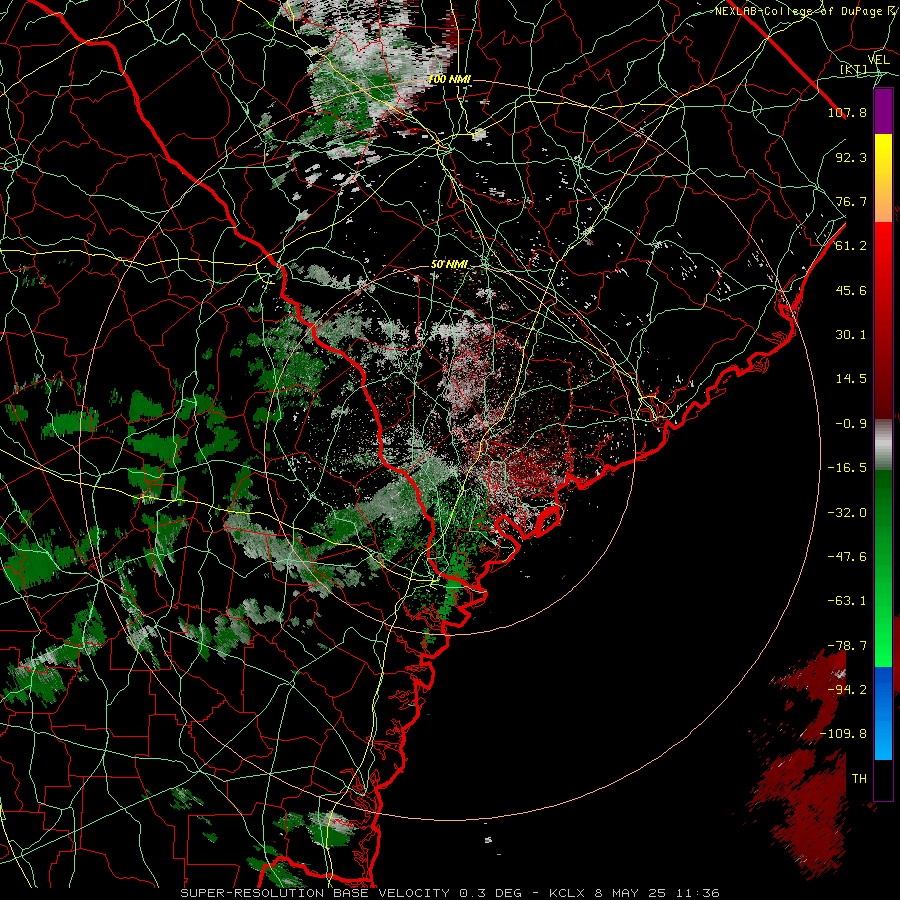The width and height of the screenshot is (900, 900).
Task: Select the 92.3 legend value
Action: click(x=851, y=157)
